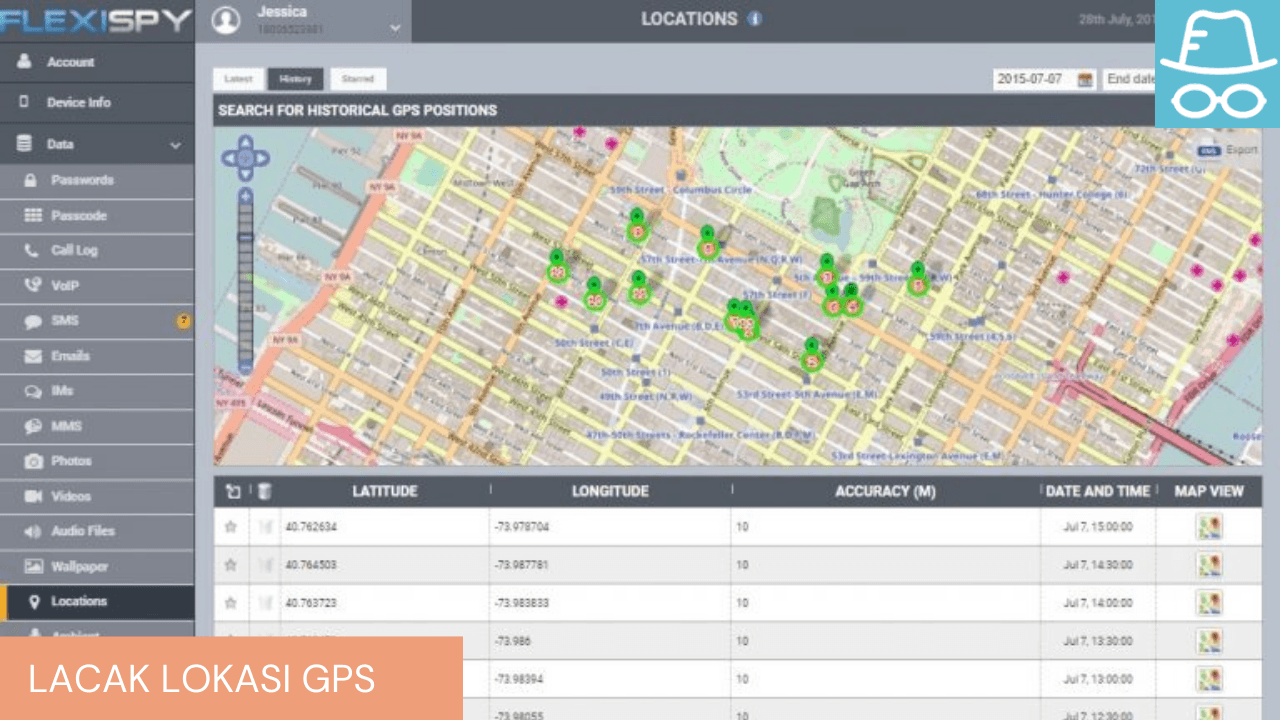The image size is (1280, 720).
Task: Star the Jul 7, 15:00:00 location
Action: 231,527
